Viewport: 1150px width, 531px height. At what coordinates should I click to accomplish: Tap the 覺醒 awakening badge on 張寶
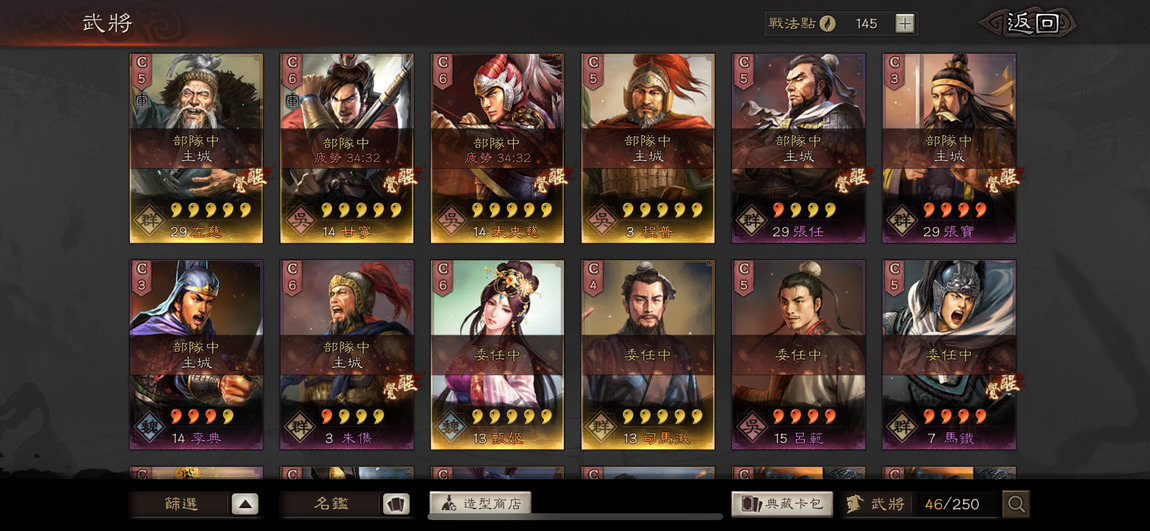click(1003, 178)
